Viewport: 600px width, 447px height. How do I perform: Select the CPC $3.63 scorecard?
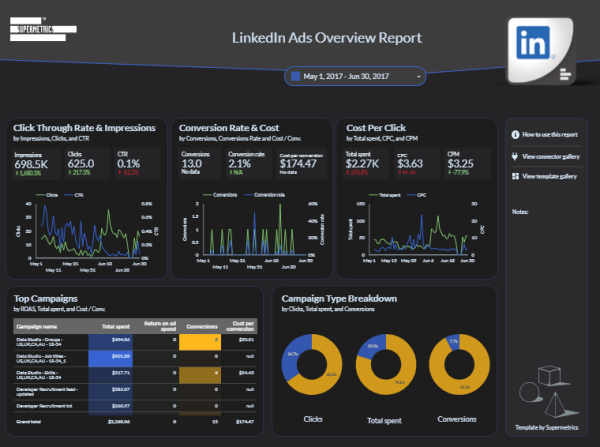(x=417, y=163)
